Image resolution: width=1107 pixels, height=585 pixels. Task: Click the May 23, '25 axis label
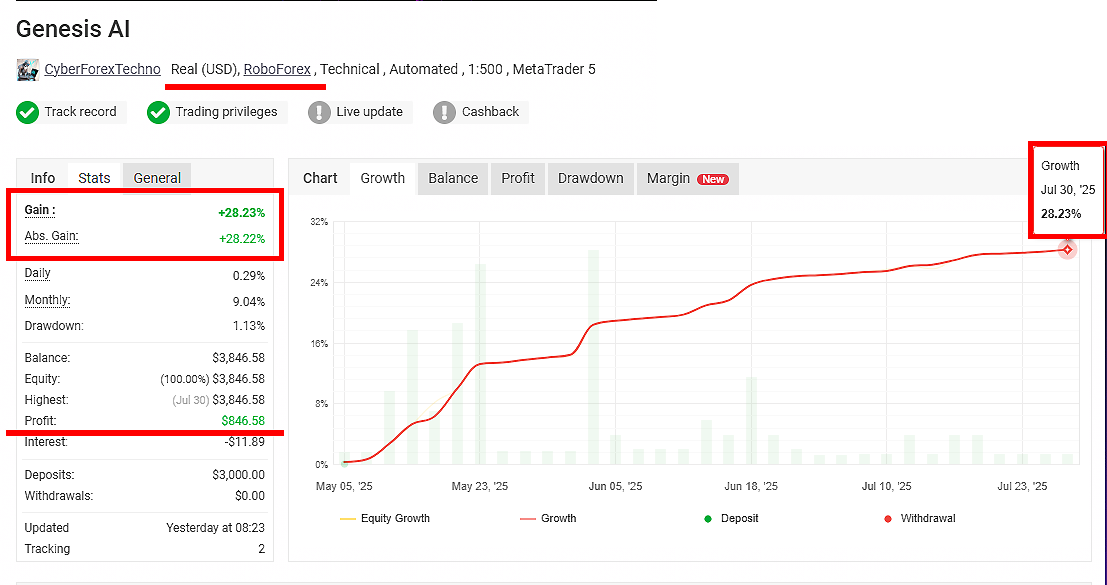click(x=479, y=486)
